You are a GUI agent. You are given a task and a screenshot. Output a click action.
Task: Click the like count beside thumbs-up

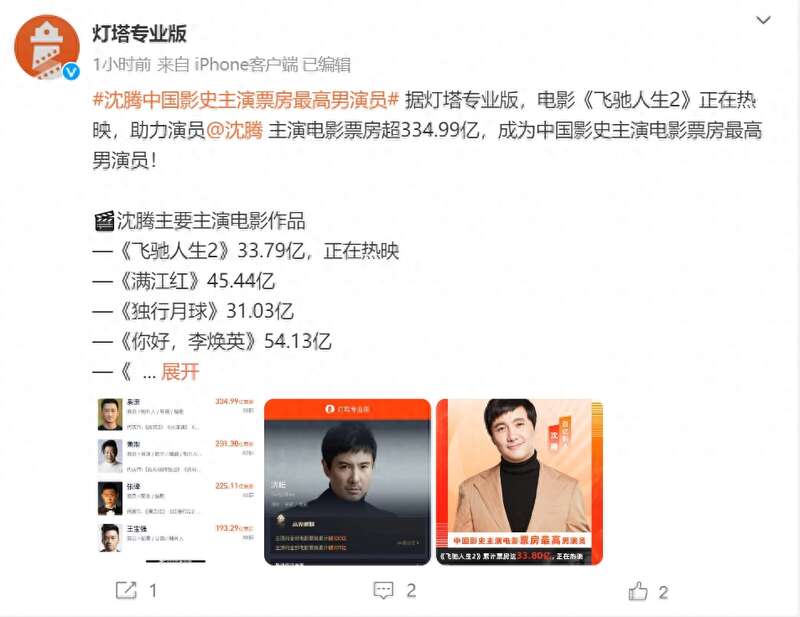[x=663, y=593]
